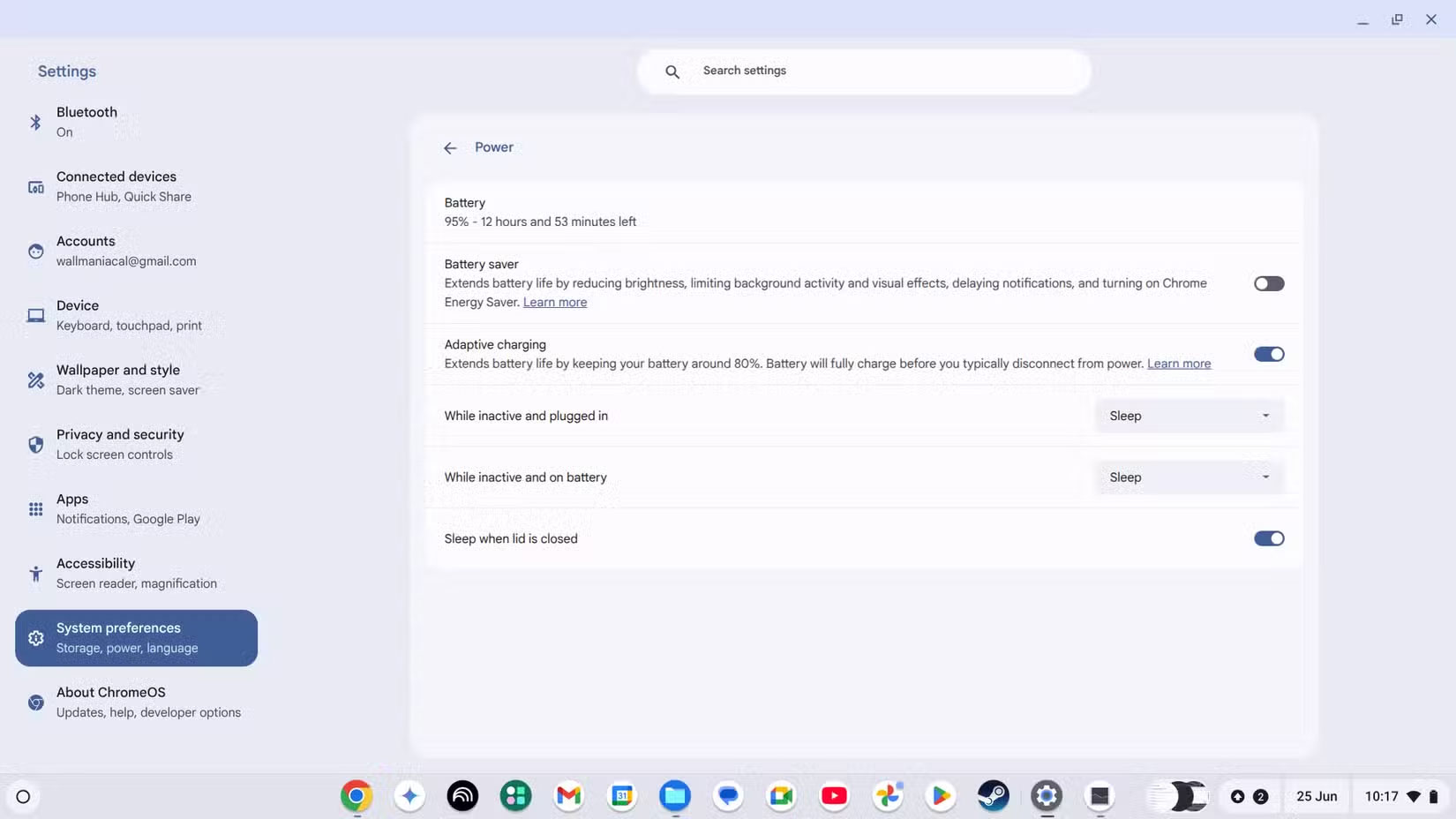
Task: Open the Play Store from the shelf
Action: tap(940, 795)
